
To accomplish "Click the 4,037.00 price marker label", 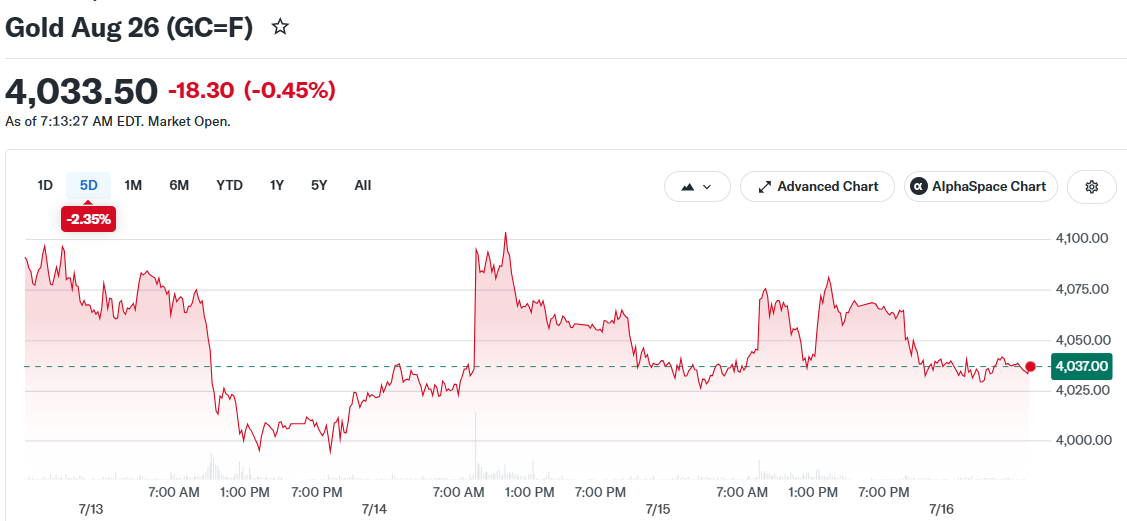I will point(1081,366).
